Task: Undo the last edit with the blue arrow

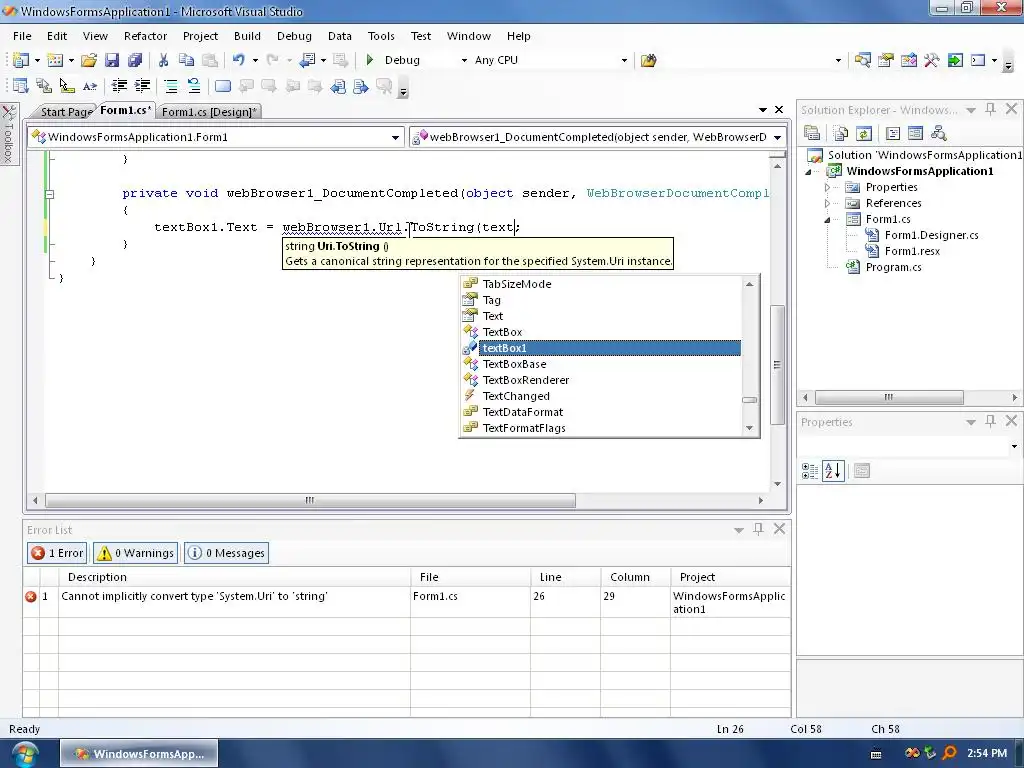Action: click(x=238, y=60)
